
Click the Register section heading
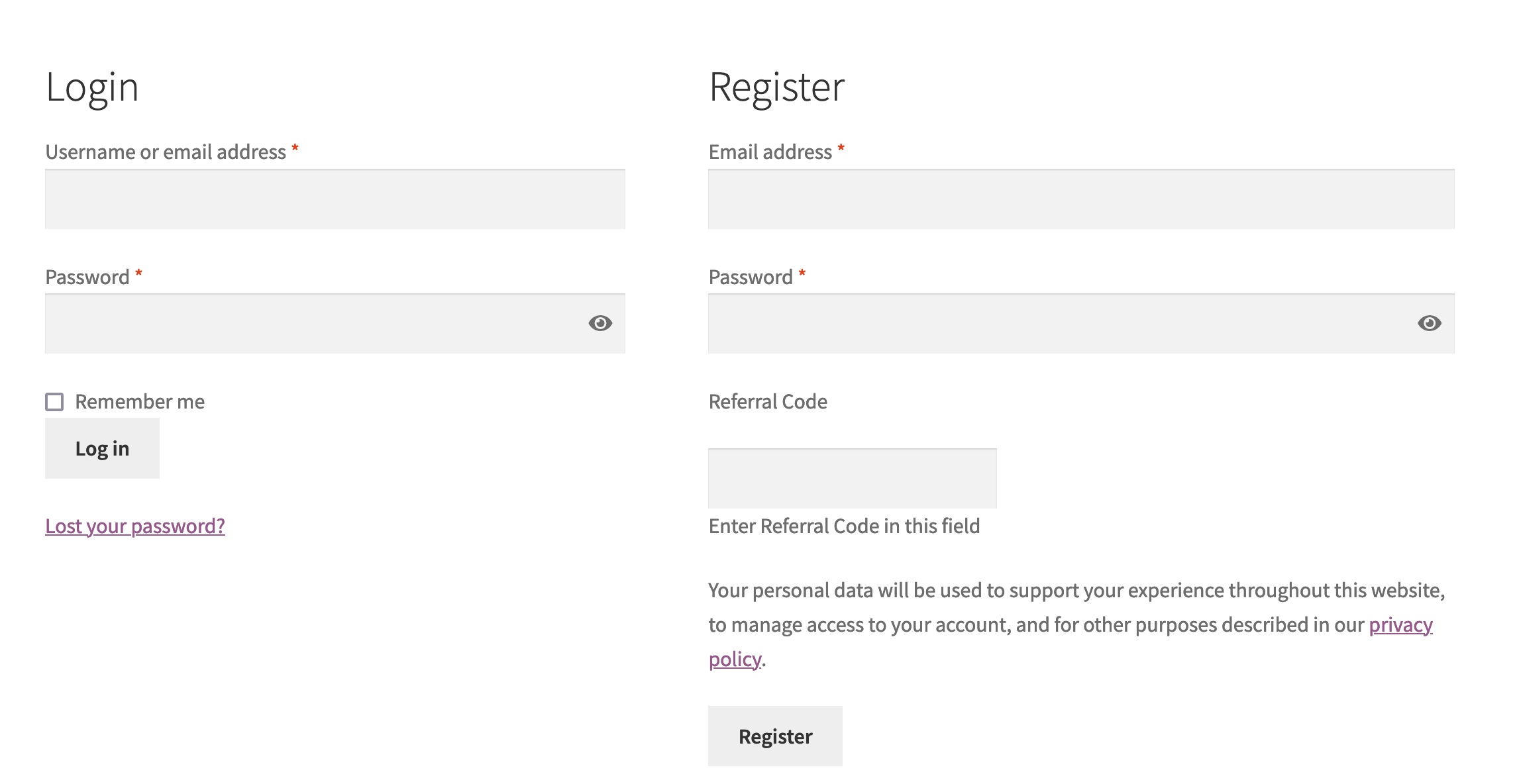pos(777,85)
